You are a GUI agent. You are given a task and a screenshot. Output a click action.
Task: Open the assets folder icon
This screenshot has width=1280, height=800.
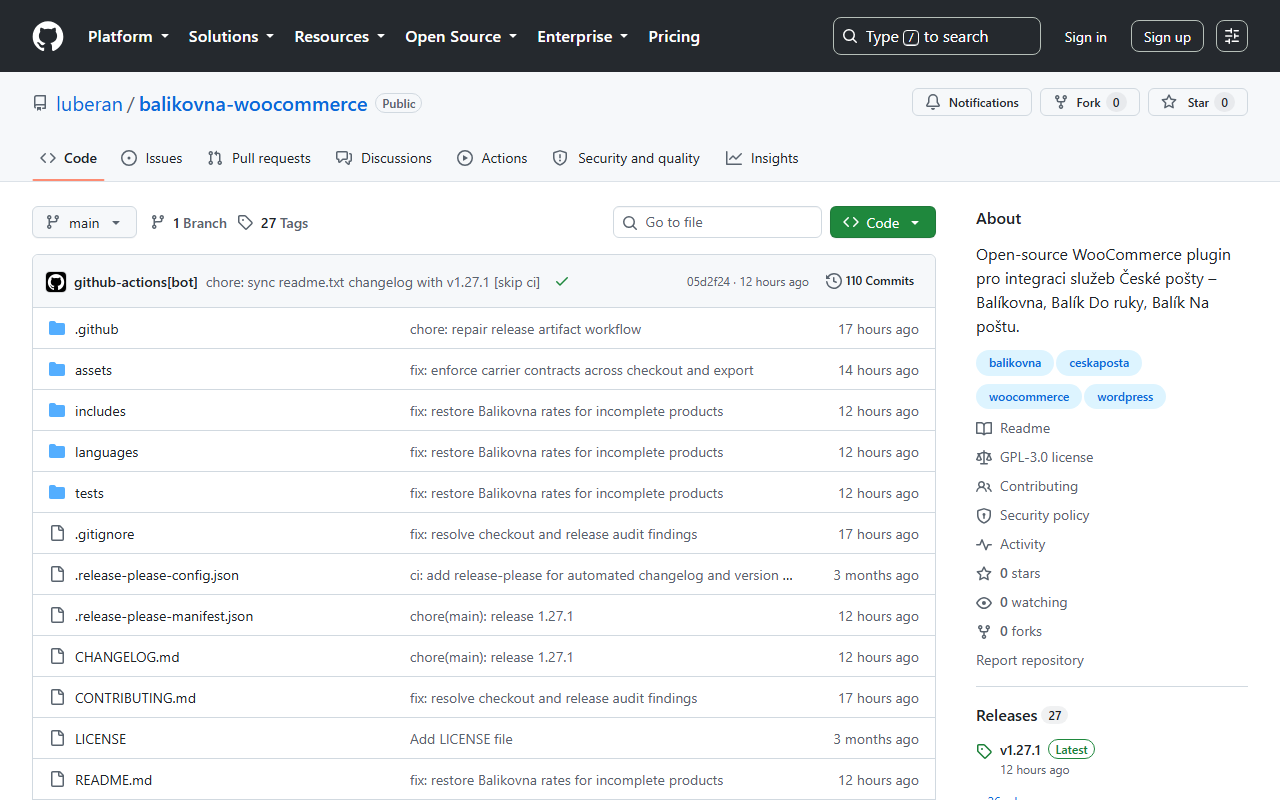coord(57,370)
